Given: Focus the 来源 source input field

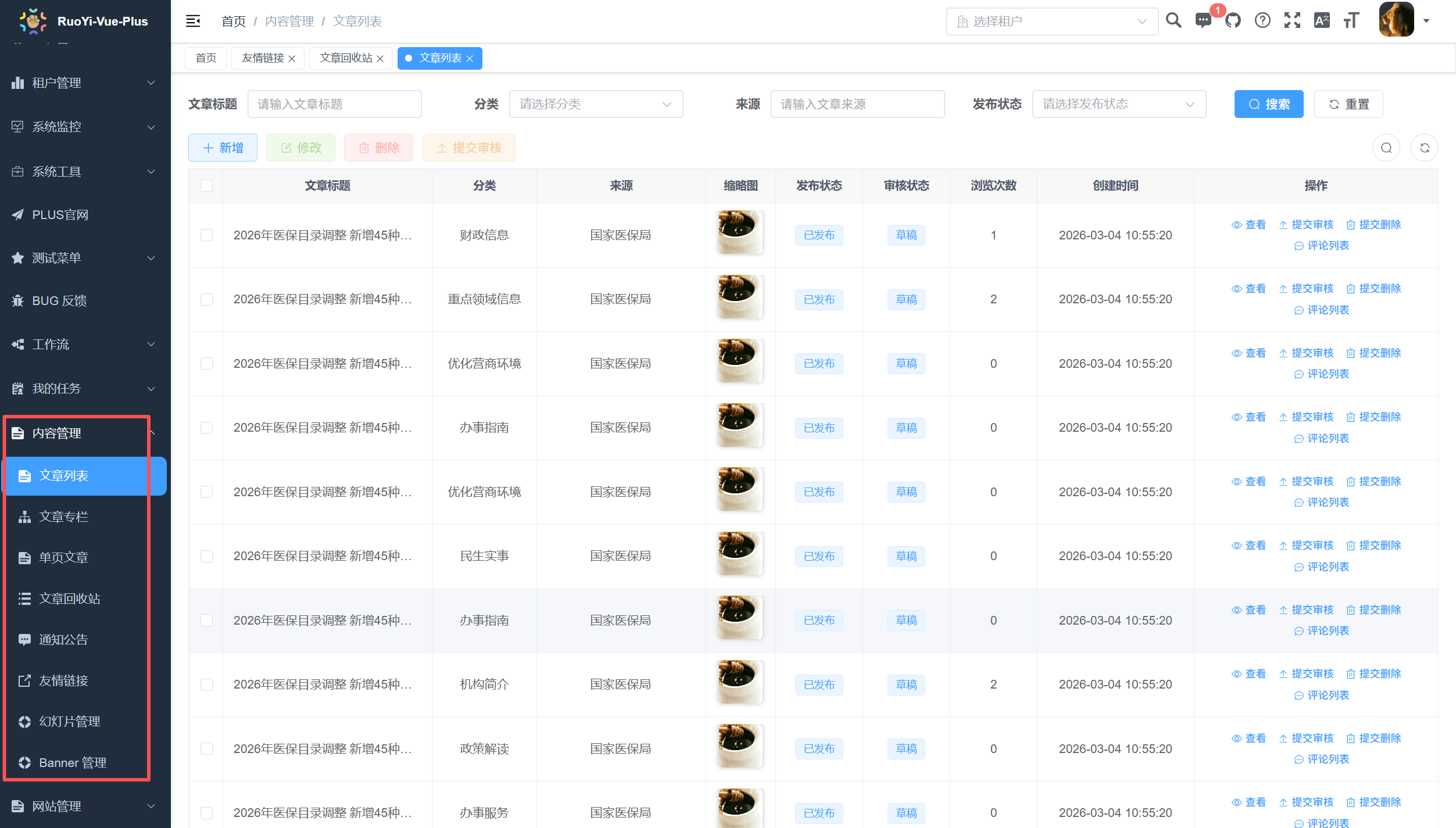Looking at the screenshot, I should 857,104.
